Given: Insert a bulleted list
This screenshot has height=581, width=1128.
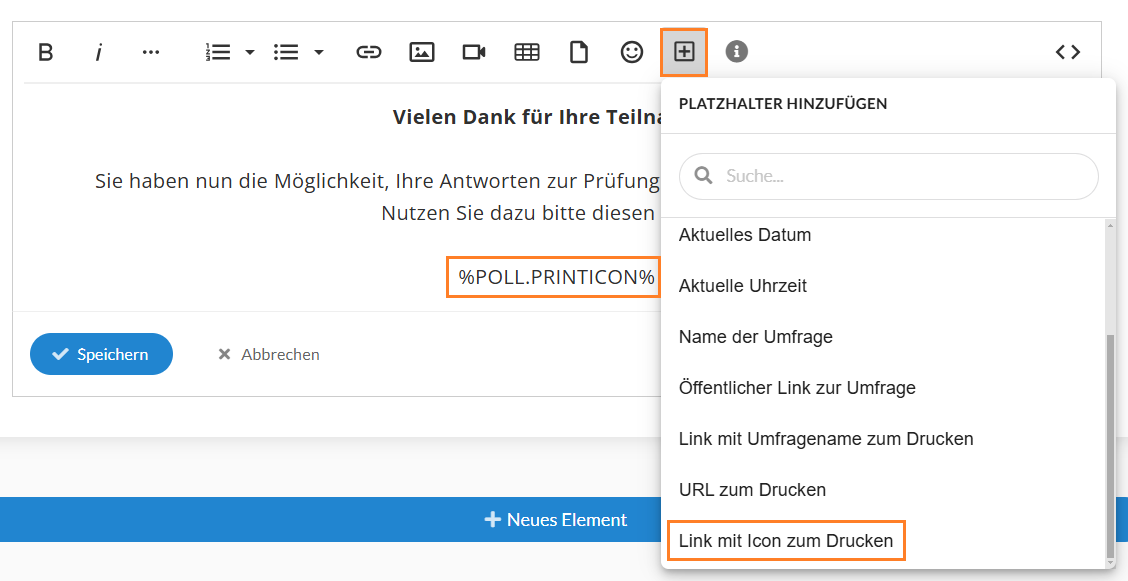Looking at the screenshot, I should pyautogui.click(x=286, y=52).
